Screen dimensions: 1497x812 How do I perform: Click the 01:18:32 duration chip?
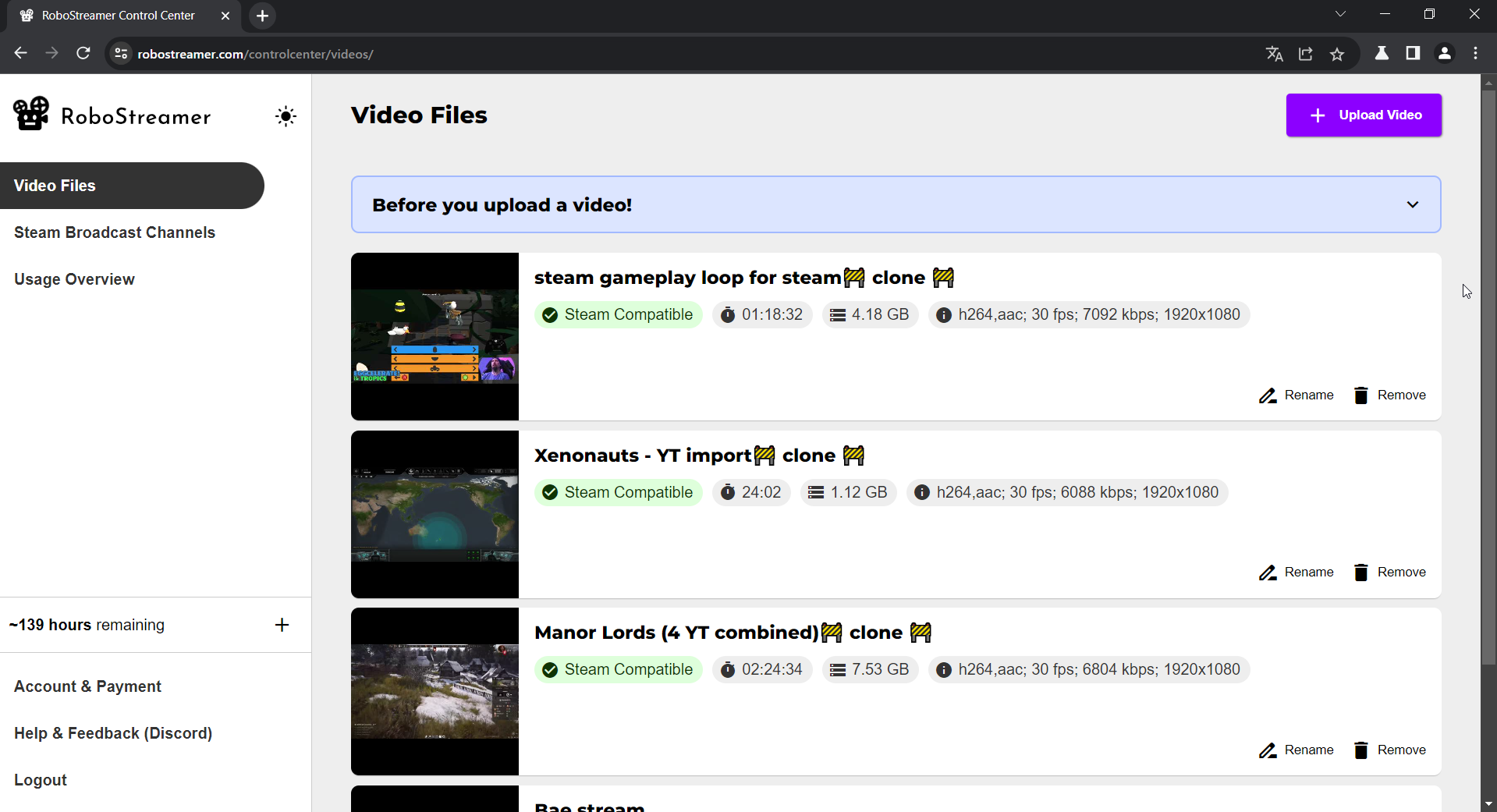tap(761, 314)
